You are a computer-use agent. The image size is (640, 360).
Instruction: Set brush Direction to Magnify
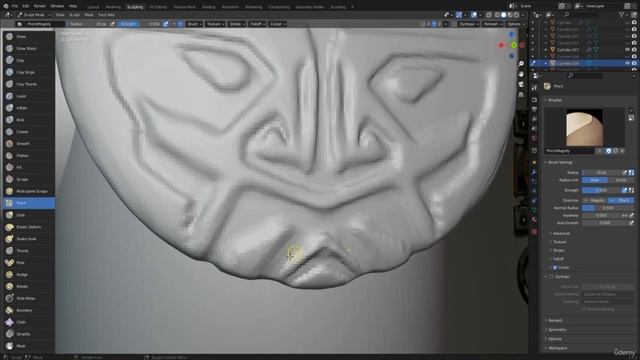click(595, 200)
